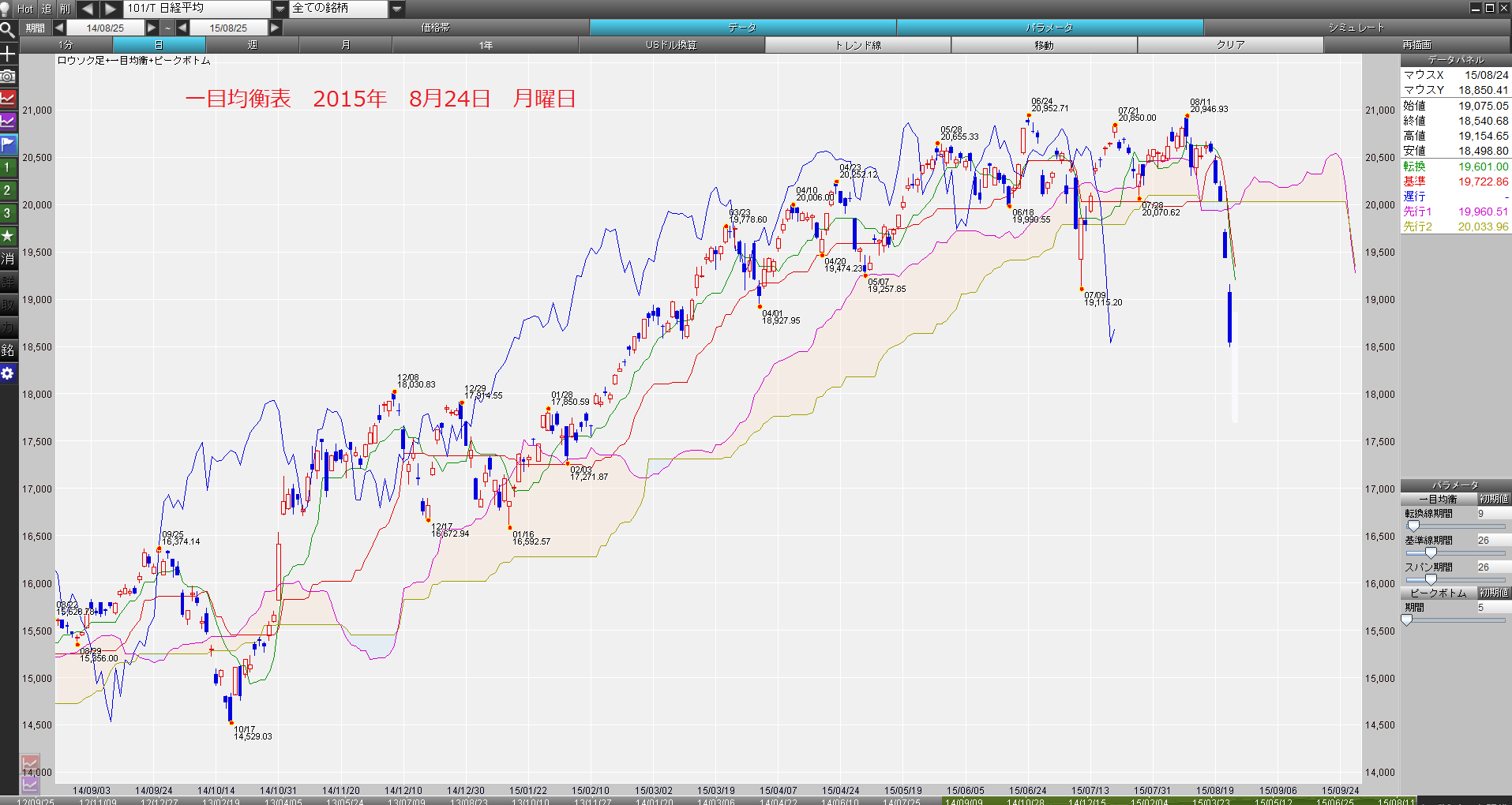
Task: Click the 終値 value 18,540.68
Action: [1483, 121]
